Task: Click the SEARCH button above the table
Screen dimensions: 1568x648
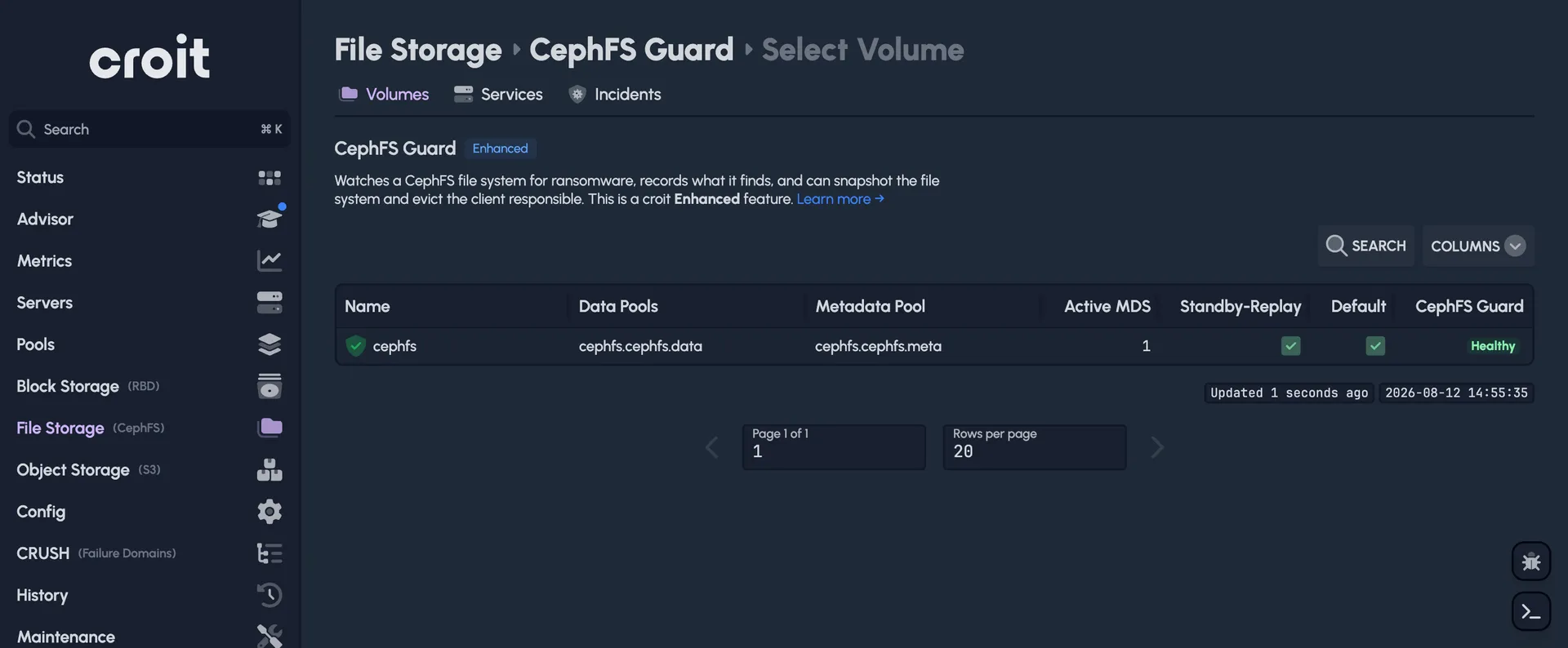Action: pos(1365,246)
